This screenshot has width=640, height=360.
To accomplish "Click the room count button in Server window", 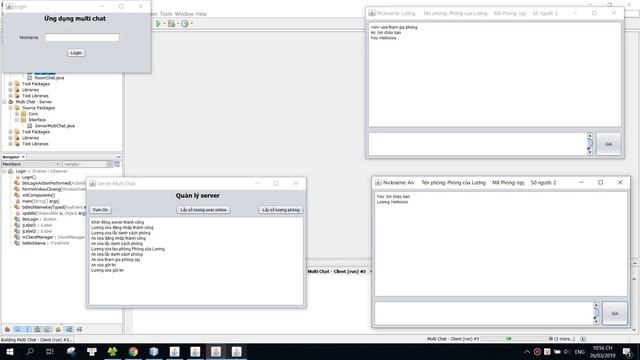I will coord(281,210).
